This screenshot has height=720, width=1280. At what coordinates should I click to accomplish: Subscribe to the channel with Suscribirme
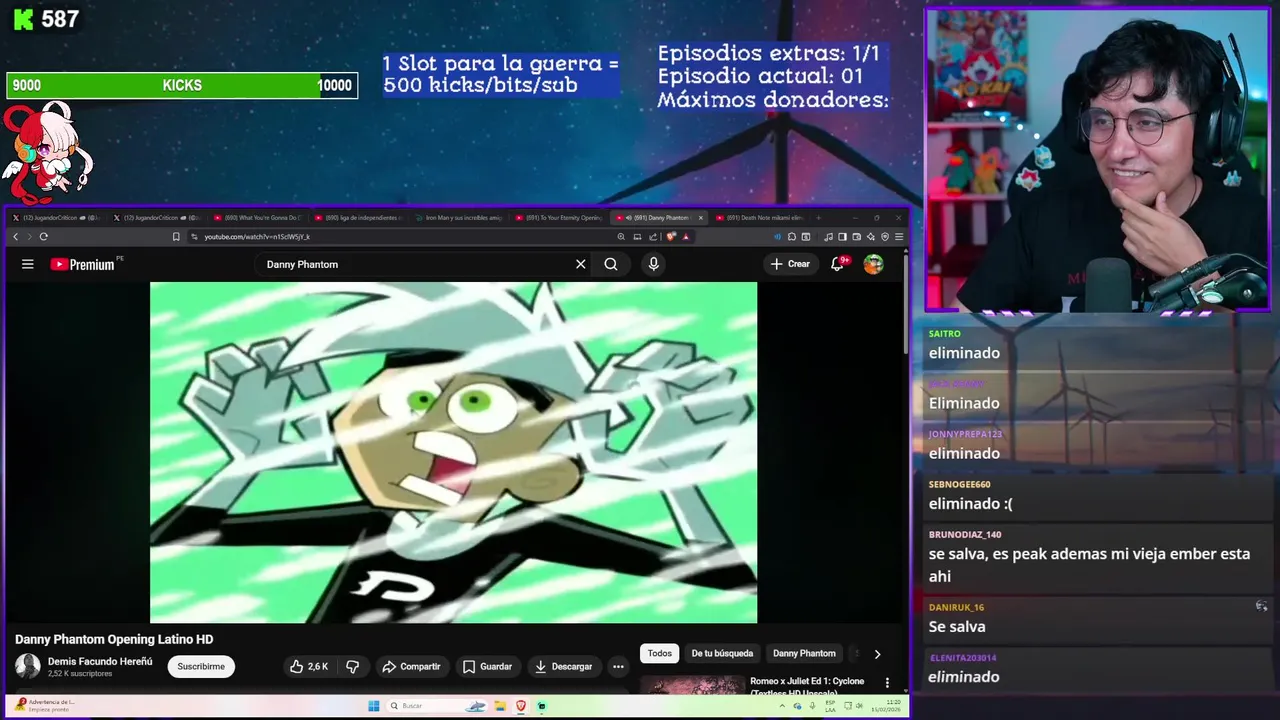[201, 666]
